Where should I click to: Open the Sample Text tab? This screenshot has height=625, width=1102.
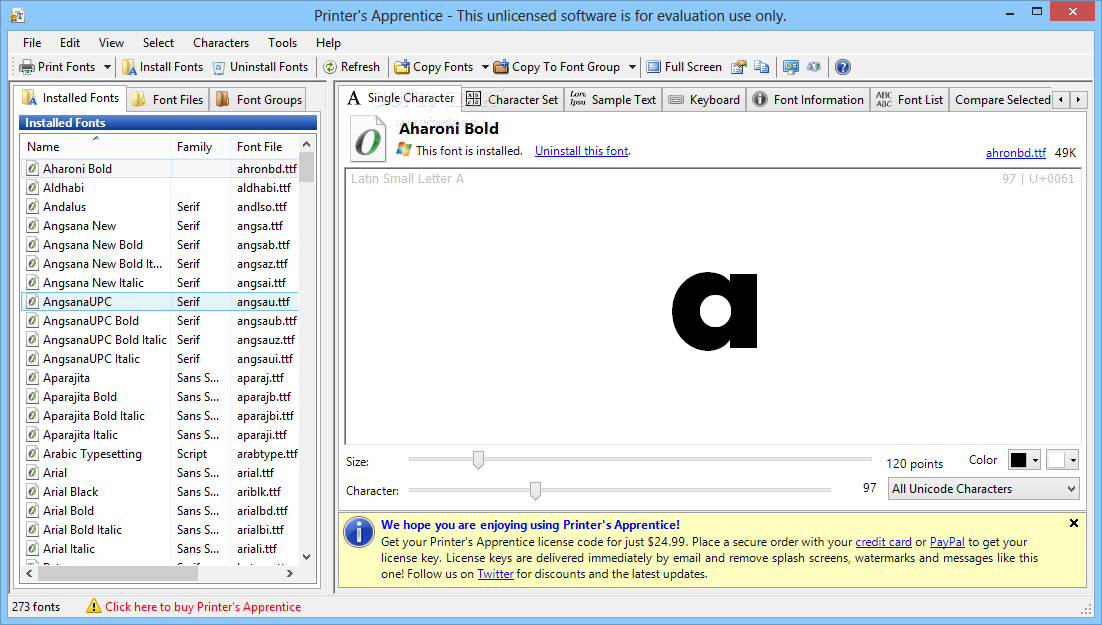[x=613, y=100]
